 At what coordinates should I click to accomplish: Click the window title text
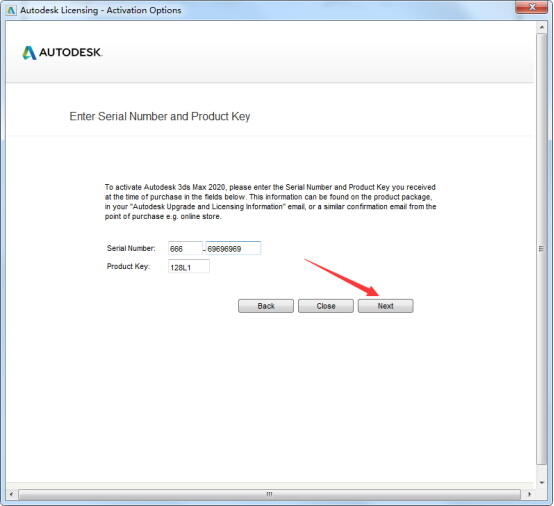point(101,10)
